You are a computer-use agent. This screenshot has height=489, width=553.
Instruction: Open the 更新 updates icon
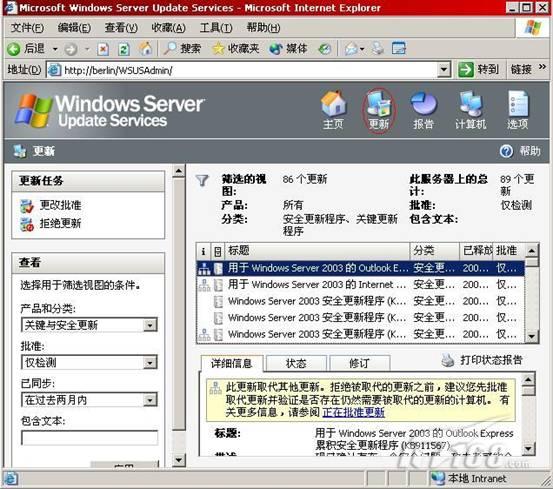click(x=379, y=110)
